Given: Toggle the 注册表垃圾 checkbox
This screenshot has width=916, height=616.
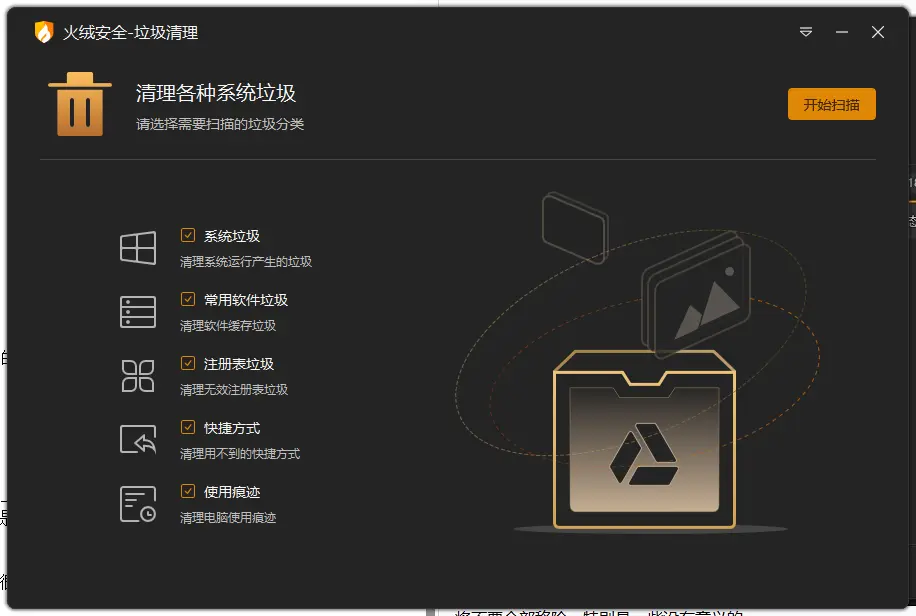Looking at the screenshot, I should click(188, 363).
